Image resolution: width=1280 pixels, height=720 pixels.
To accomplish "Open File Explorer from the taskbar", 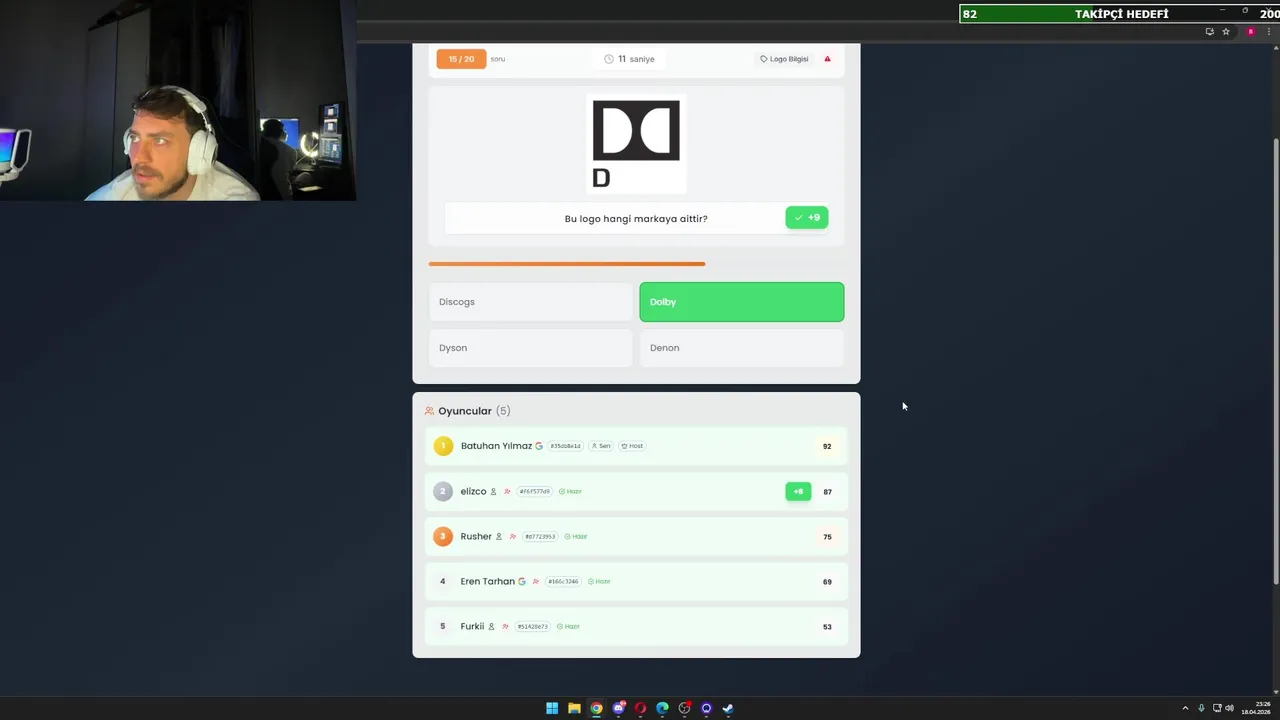I will pyautogui.click(x=574, y=708).
